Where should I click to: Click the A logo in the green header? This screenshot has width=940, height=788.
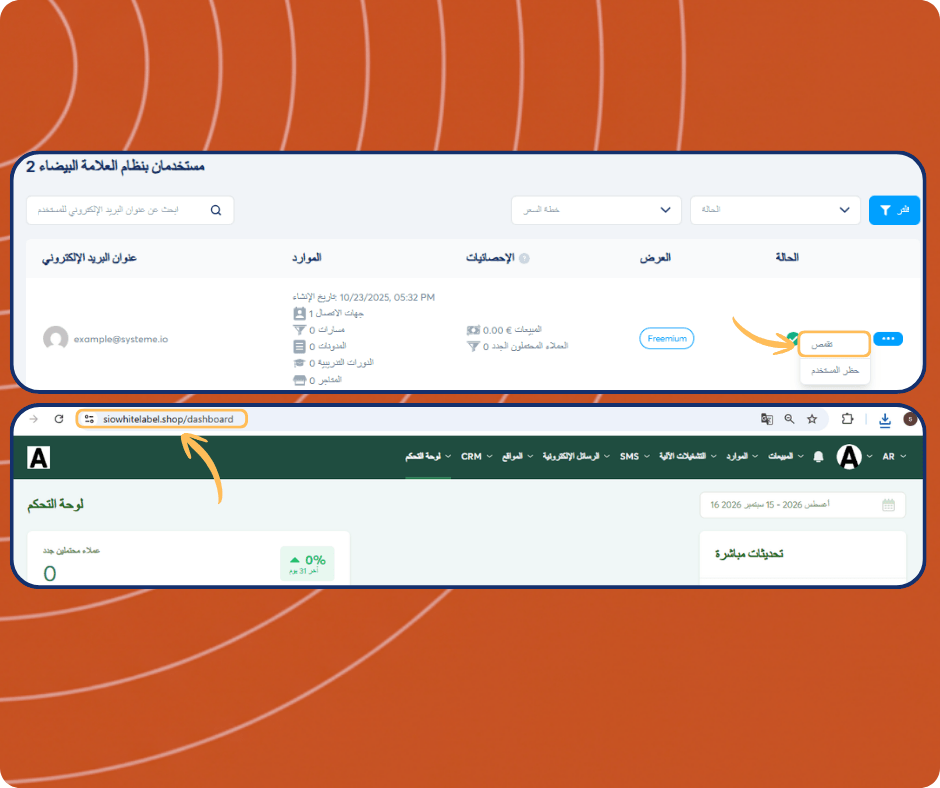click(38, 458)
